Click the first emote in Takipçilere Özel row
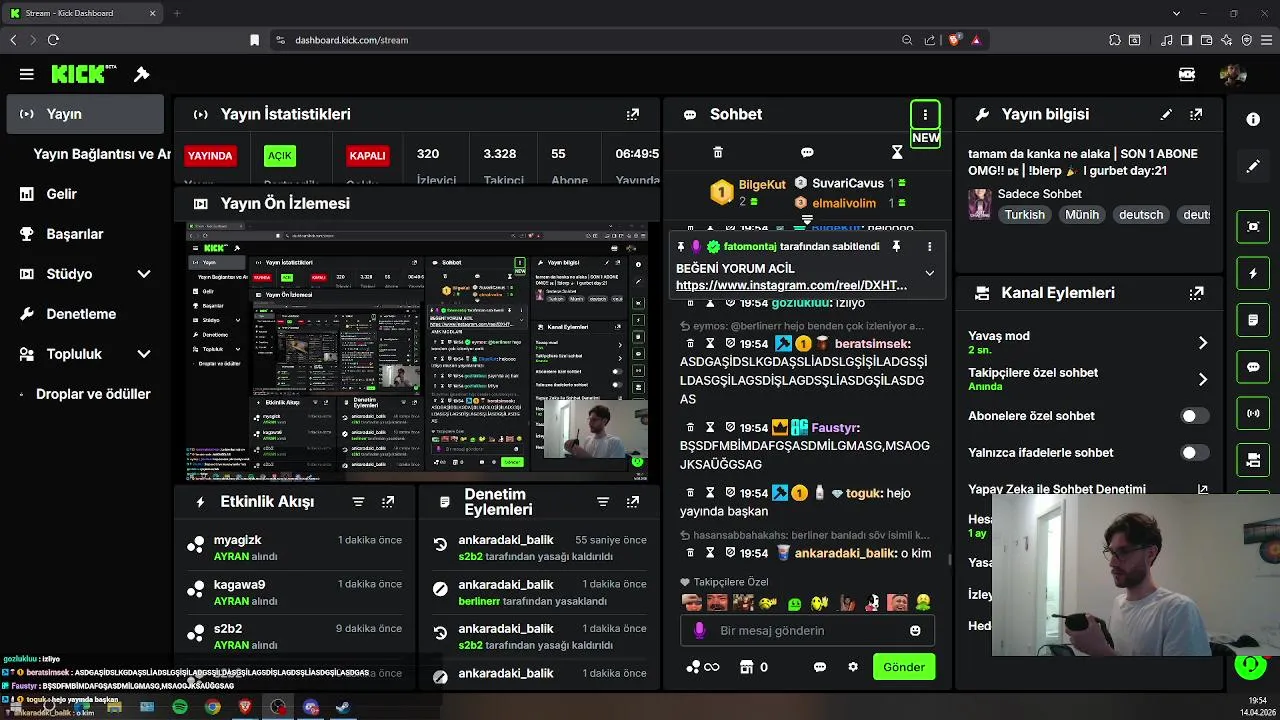This screenshot has width=1280, height=720. click(691, 603)
